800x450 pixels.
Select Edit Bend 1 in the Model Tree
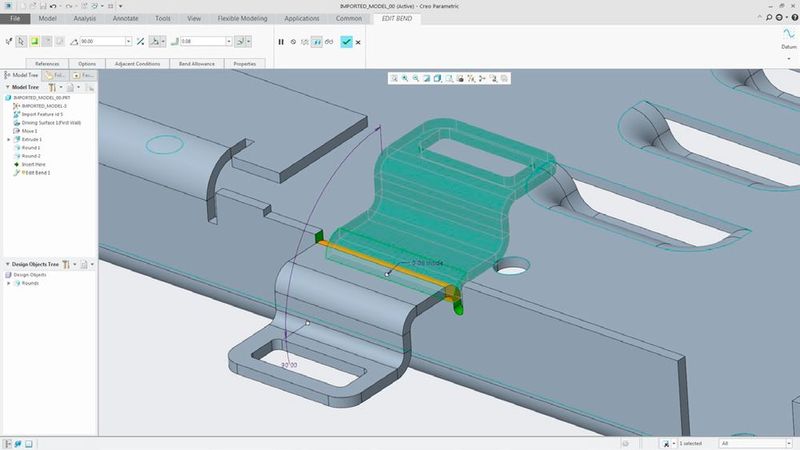[37, 172]
